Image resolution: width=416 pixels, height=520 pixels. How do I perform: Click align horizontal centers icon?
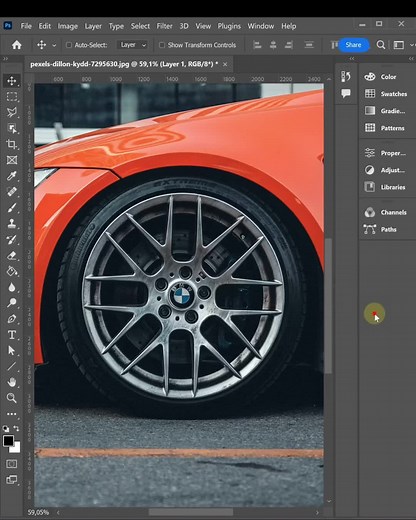point(273,45)
